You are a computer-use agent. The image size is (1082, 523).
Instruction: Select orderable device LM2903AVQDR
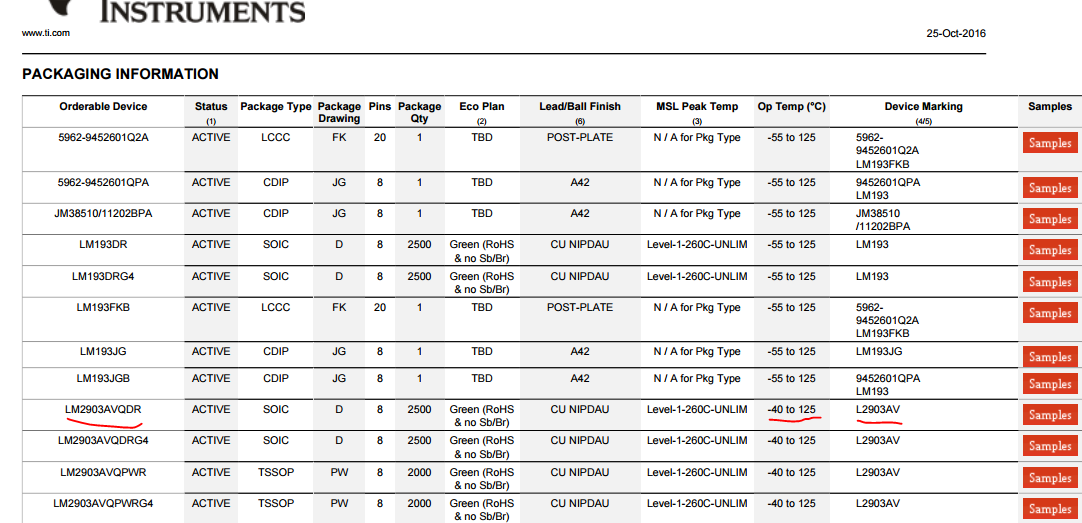(104, 409)
